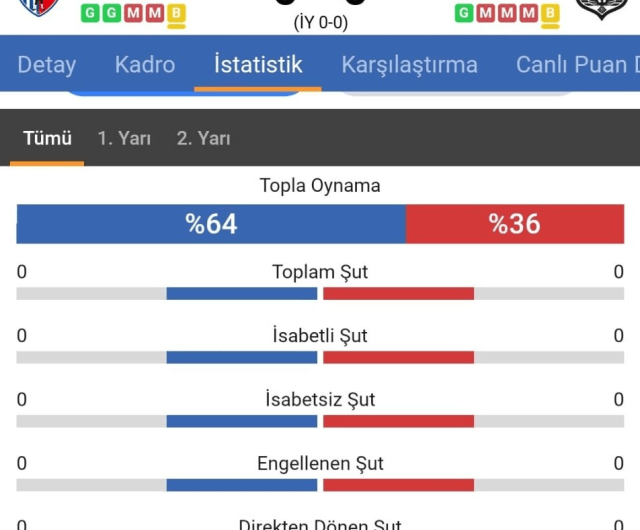Select the Tümü period filter
The width and height of the screenshot is (640, 530).
tap(47, 139)
